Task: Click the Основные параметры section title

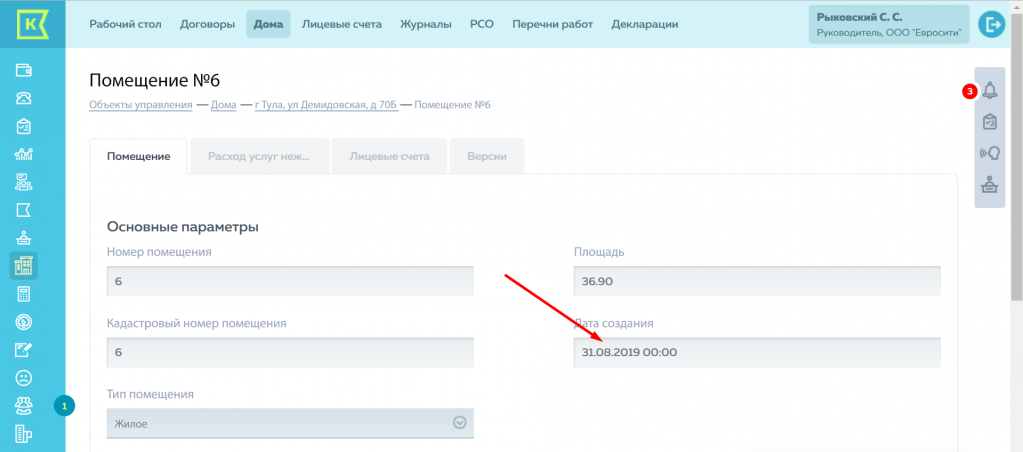Action: (183, 228)
